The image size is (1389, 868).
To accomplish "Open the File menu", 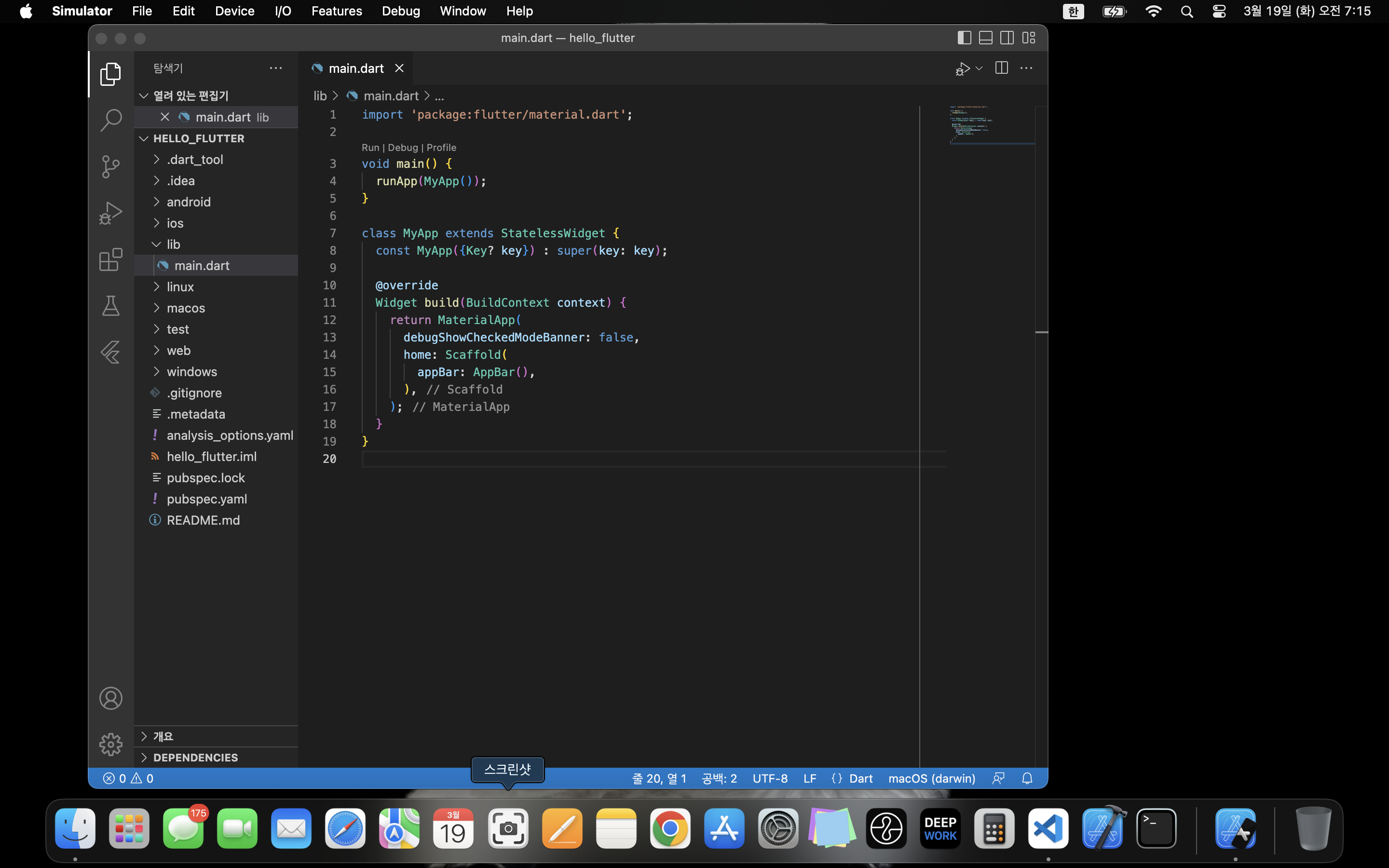I will (x=142, y=11).
